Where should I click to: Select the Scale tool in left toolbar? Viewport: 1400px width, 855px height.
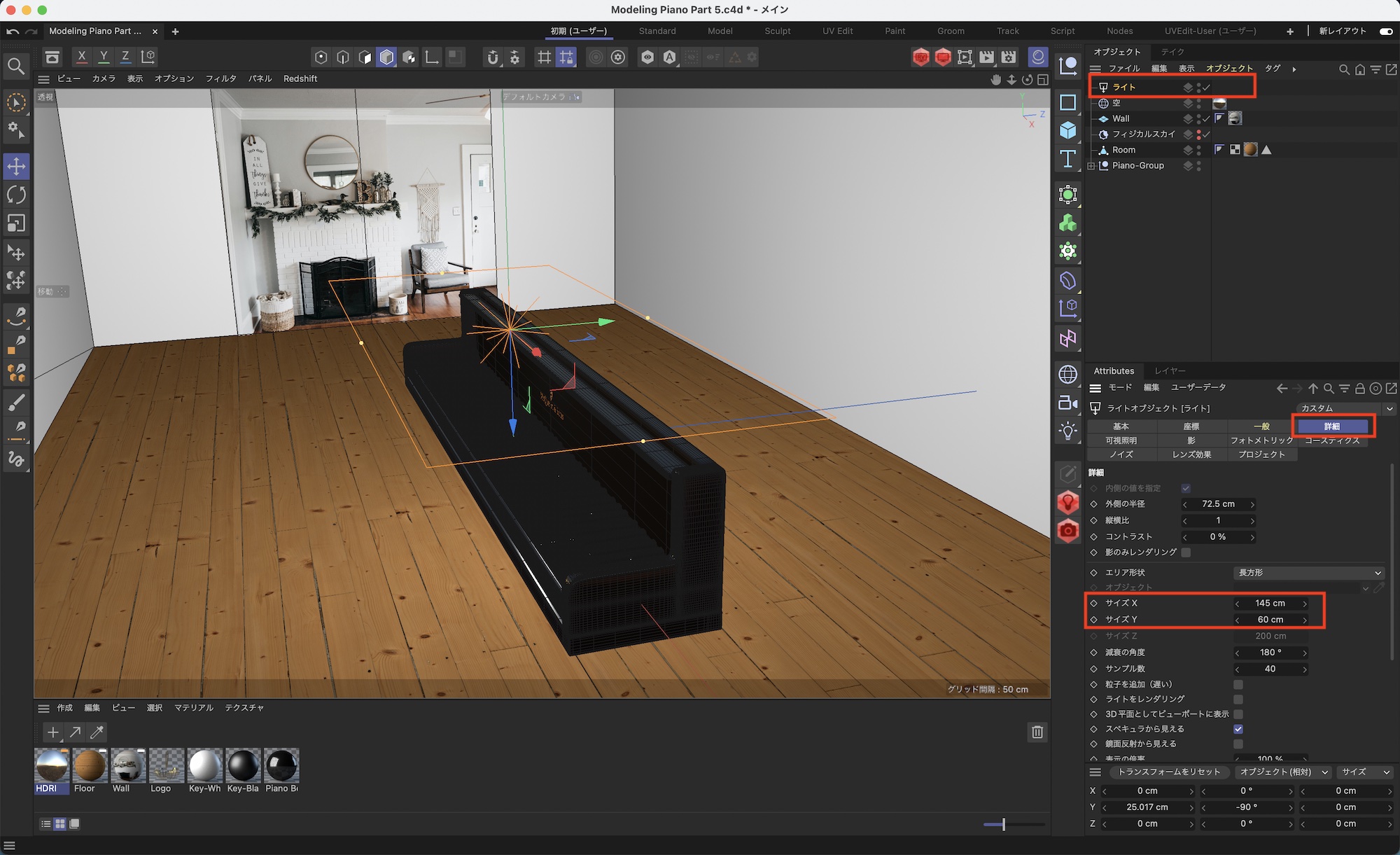pyautogui.click(x=16, y=223)
